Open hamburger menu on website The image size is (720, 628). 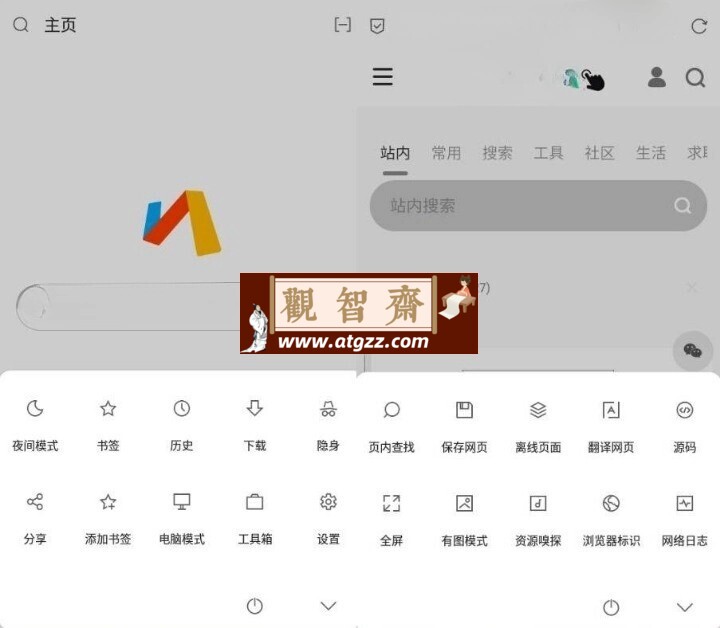(382, 77)
